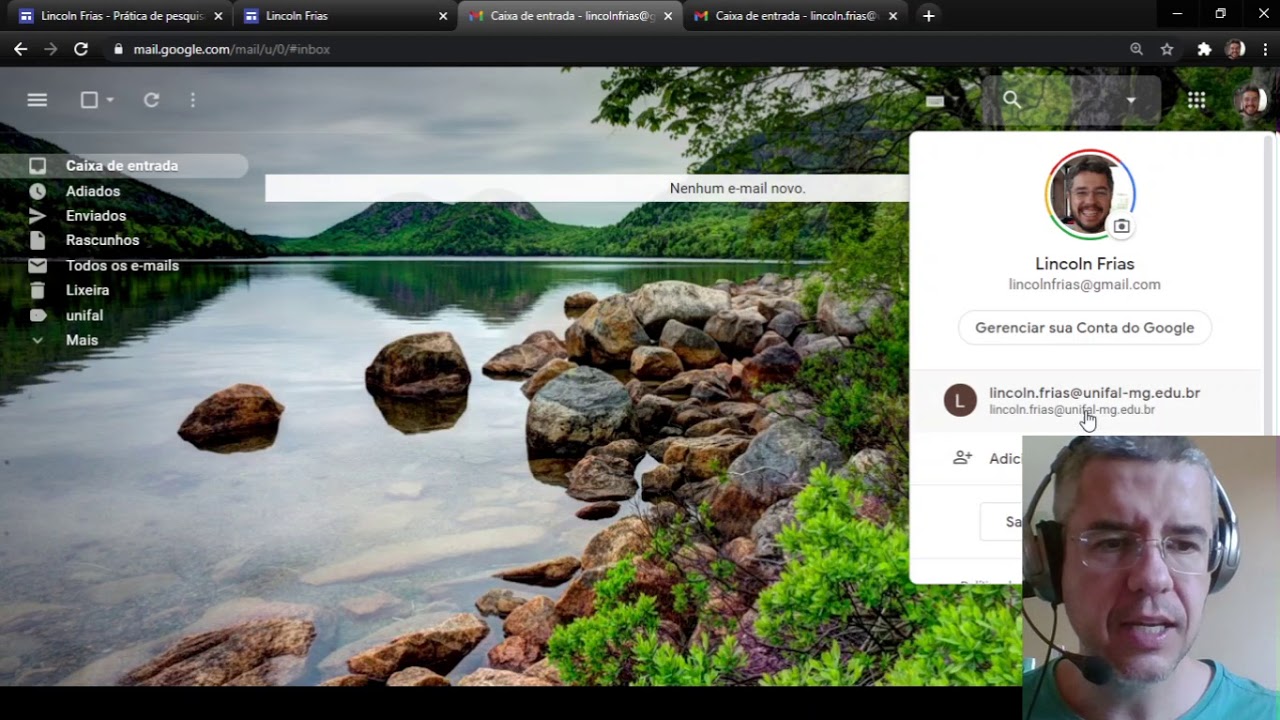The width and height of the screenshot is (1280, 720).
Task: Bookmark this page with the star icon
Action: click(x=1167, y=49)
